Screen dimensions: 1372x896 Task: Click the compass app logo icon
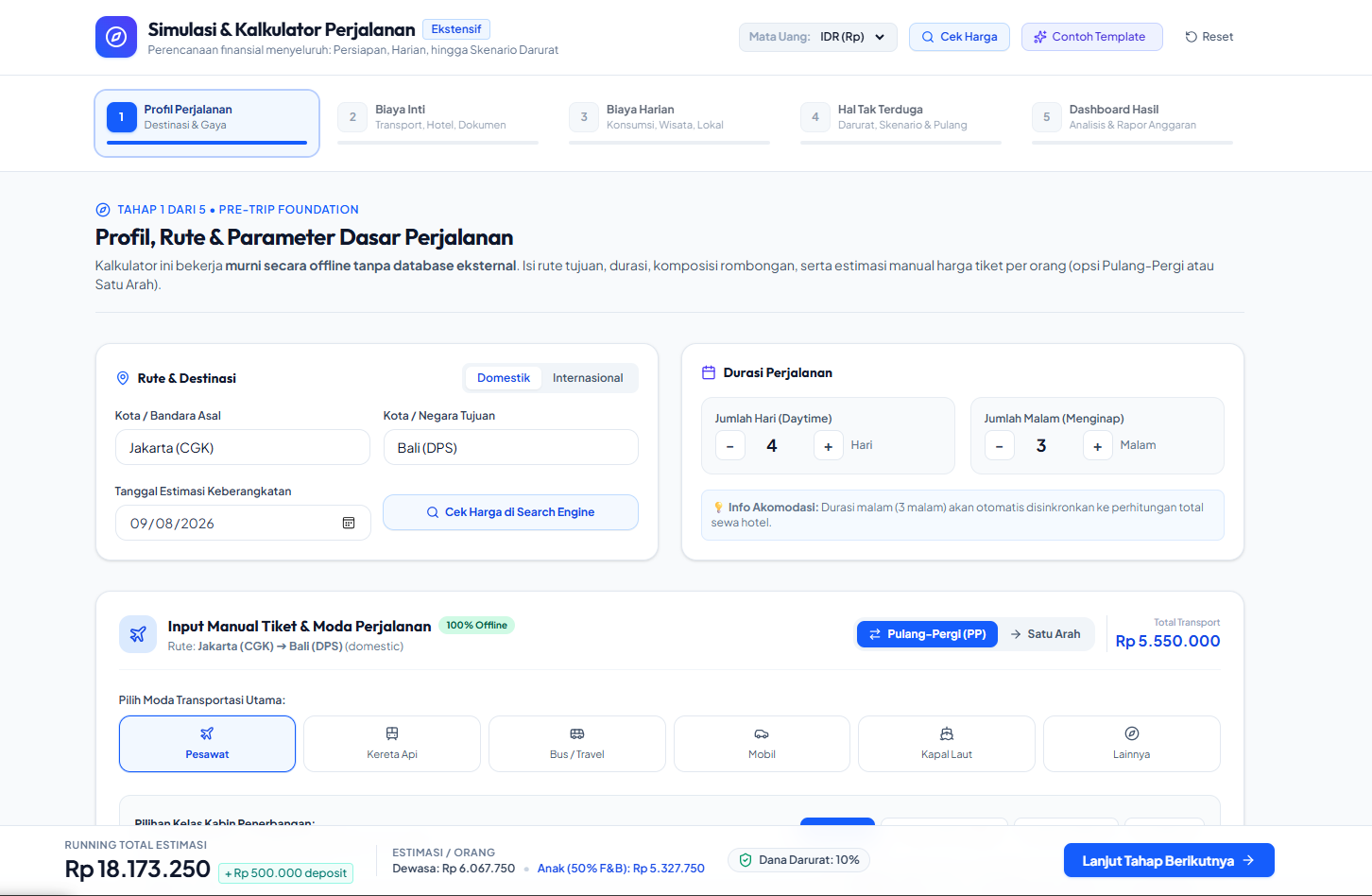coord(116,37)
